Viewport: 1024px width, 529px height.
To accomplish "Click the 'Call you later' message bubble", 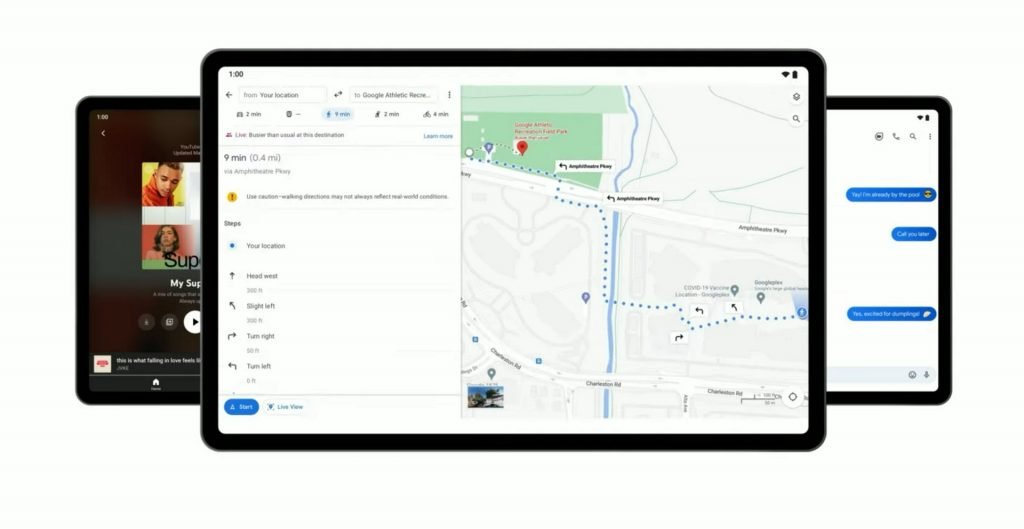I will click(x=914, y=234).
